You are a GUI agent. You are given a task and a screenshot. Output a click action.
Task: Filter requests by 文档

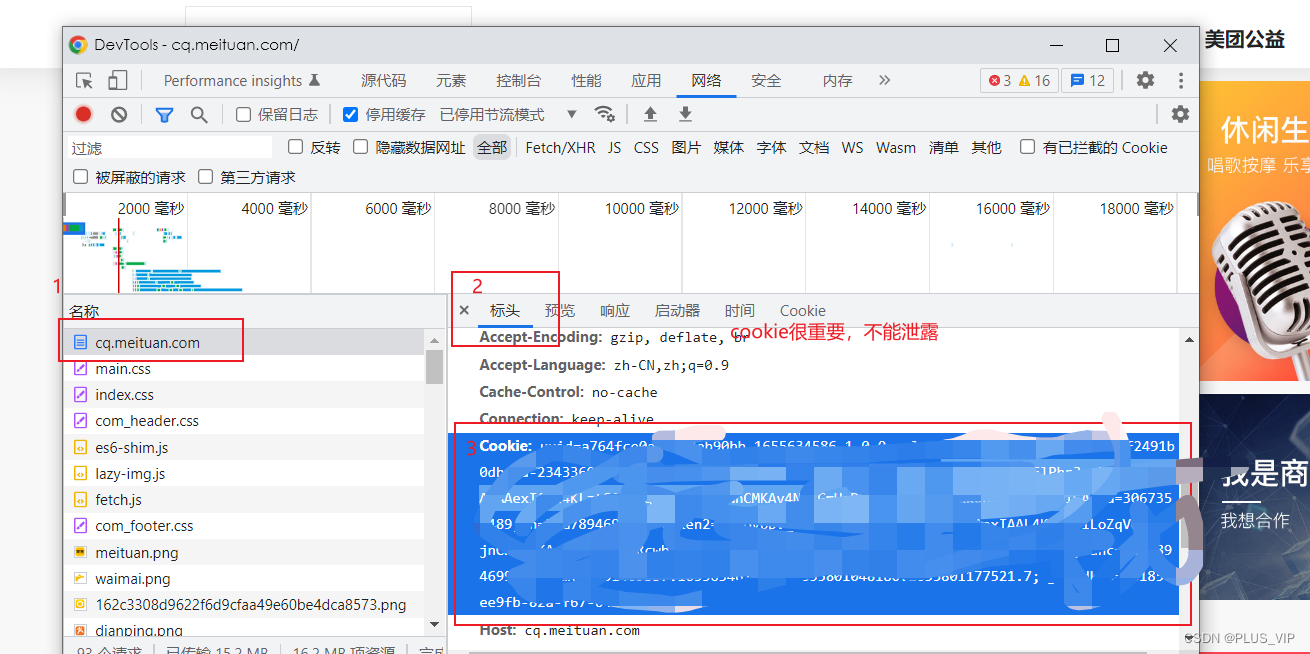click(x=814, y=147)
